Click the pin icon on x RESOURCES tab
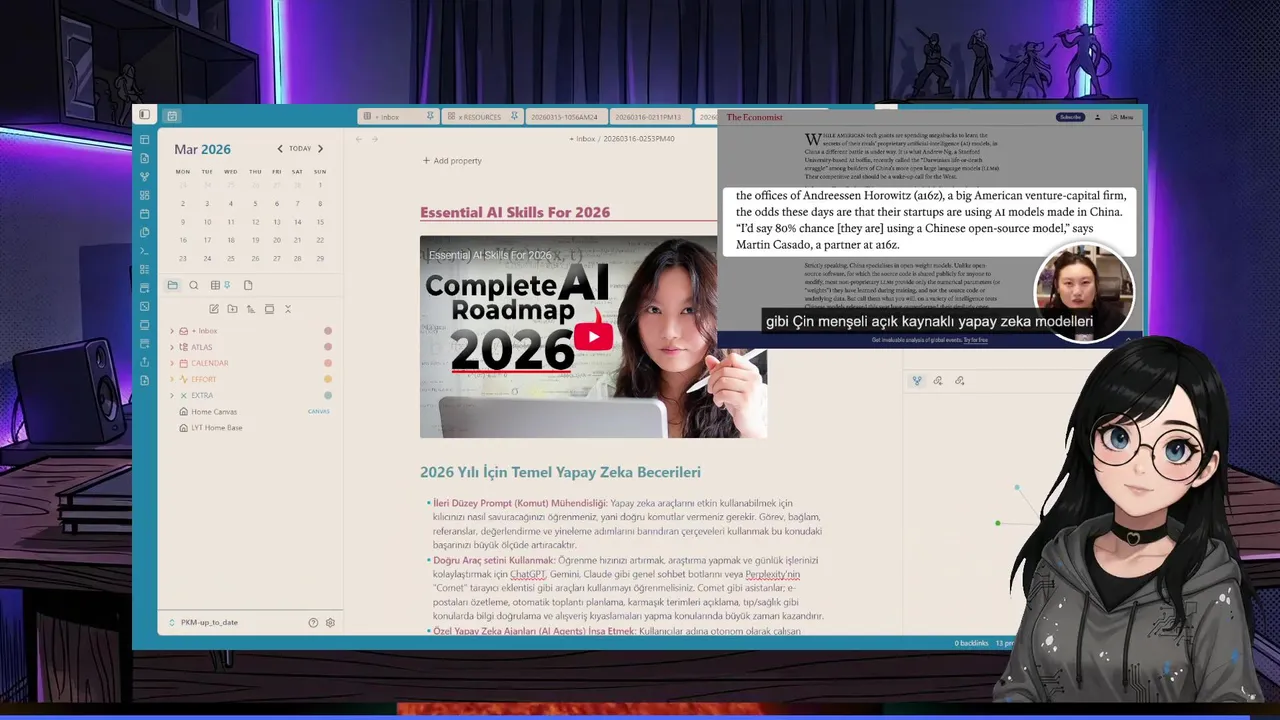This screenshot has height=720, width=1280. (x=514, y=117)
